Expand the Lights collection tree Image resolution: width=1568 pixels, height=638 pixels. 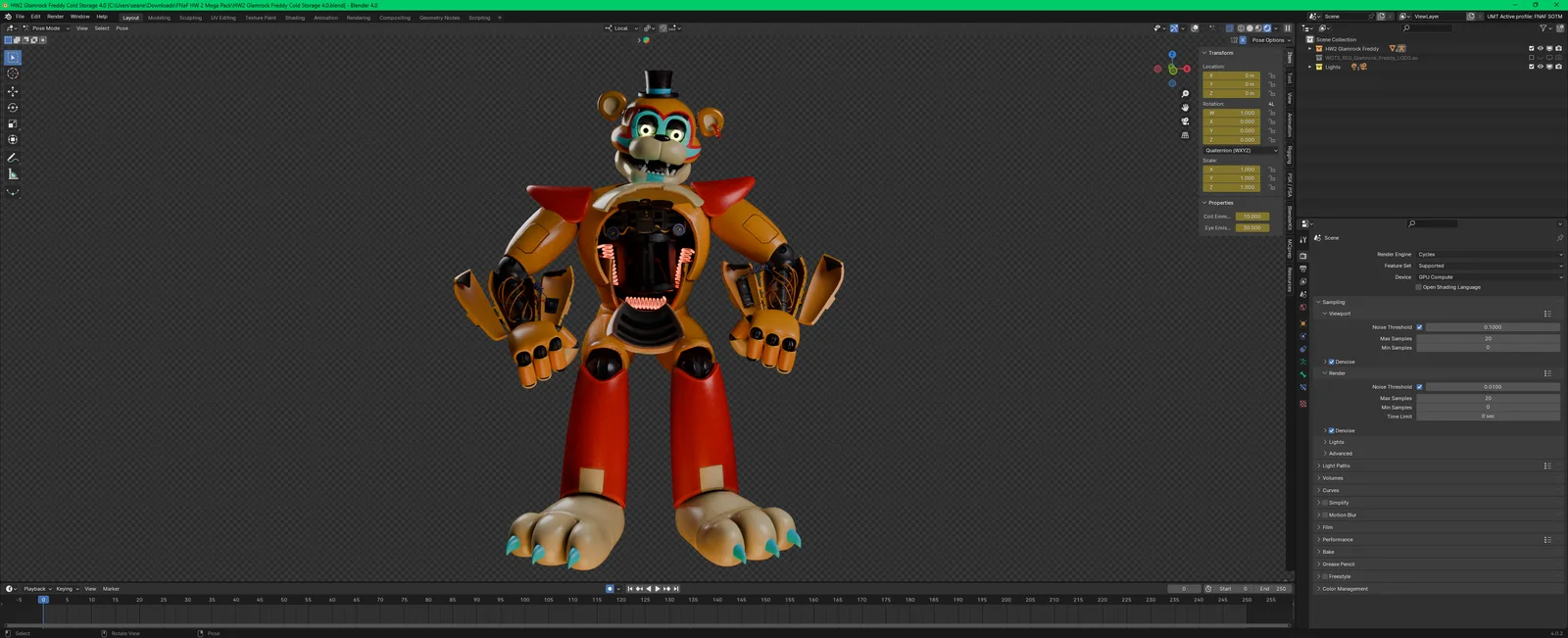1310,67
